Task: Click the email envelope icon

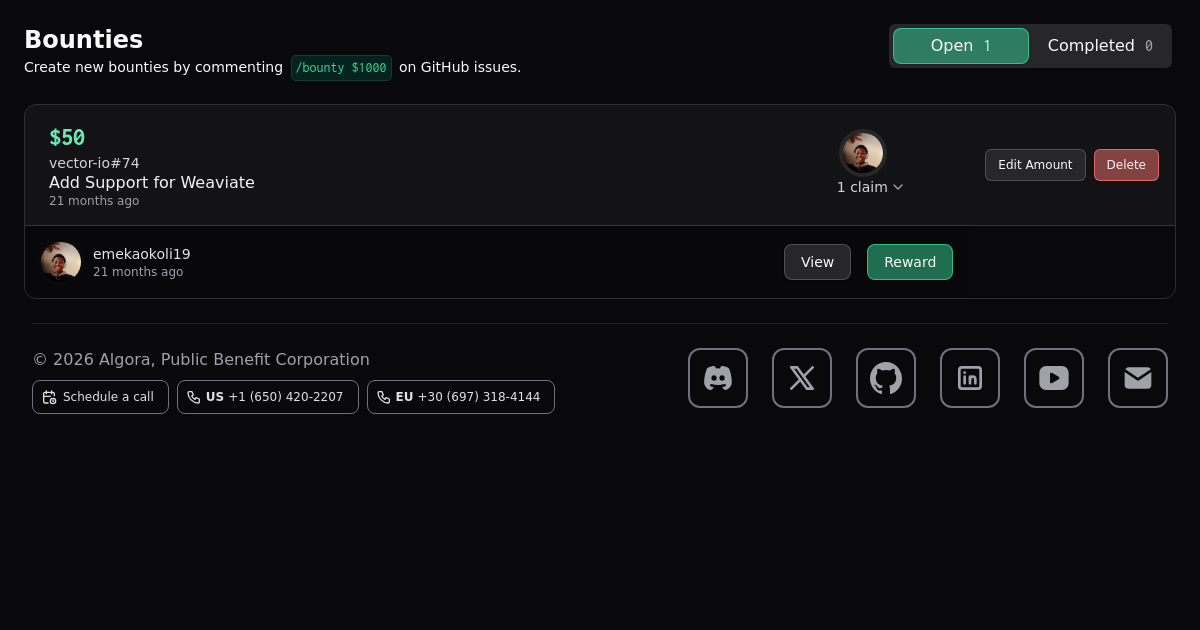Action: point(1138,378)
